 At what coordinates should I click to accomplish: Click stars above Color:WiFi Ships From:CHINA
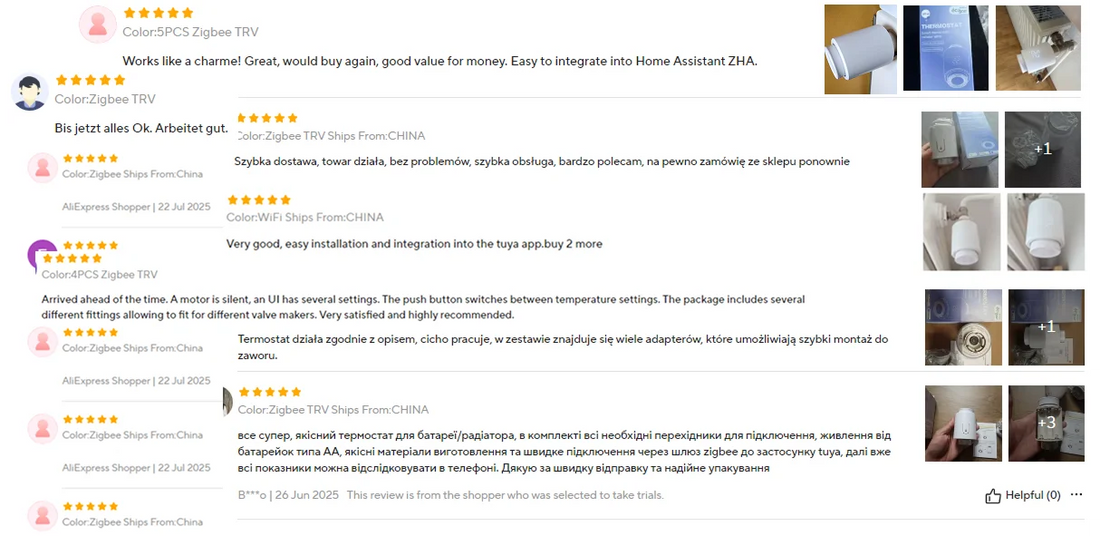[259, 200]
